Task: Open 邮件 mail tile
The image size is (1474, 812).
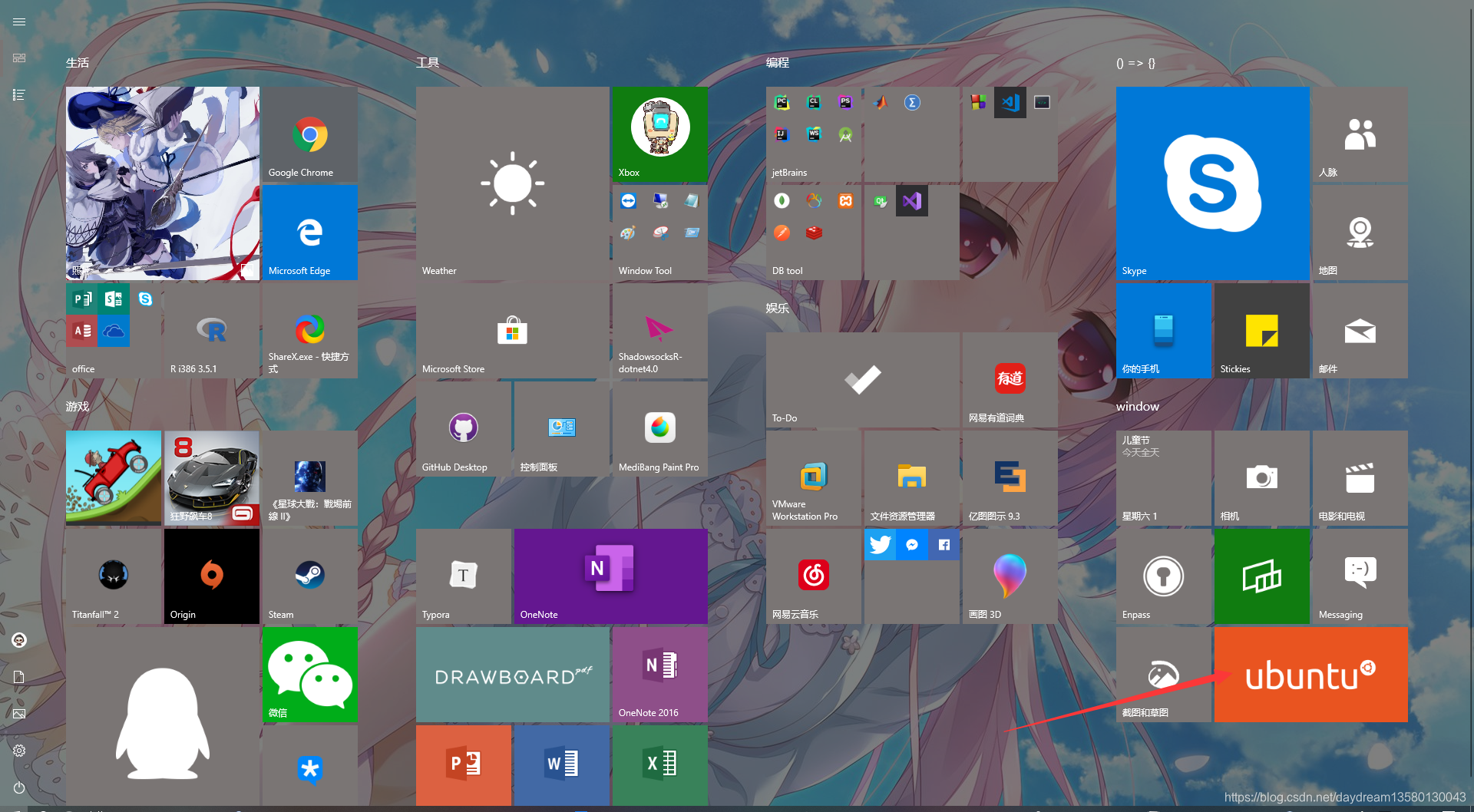Action: (x=1360, y=331)
